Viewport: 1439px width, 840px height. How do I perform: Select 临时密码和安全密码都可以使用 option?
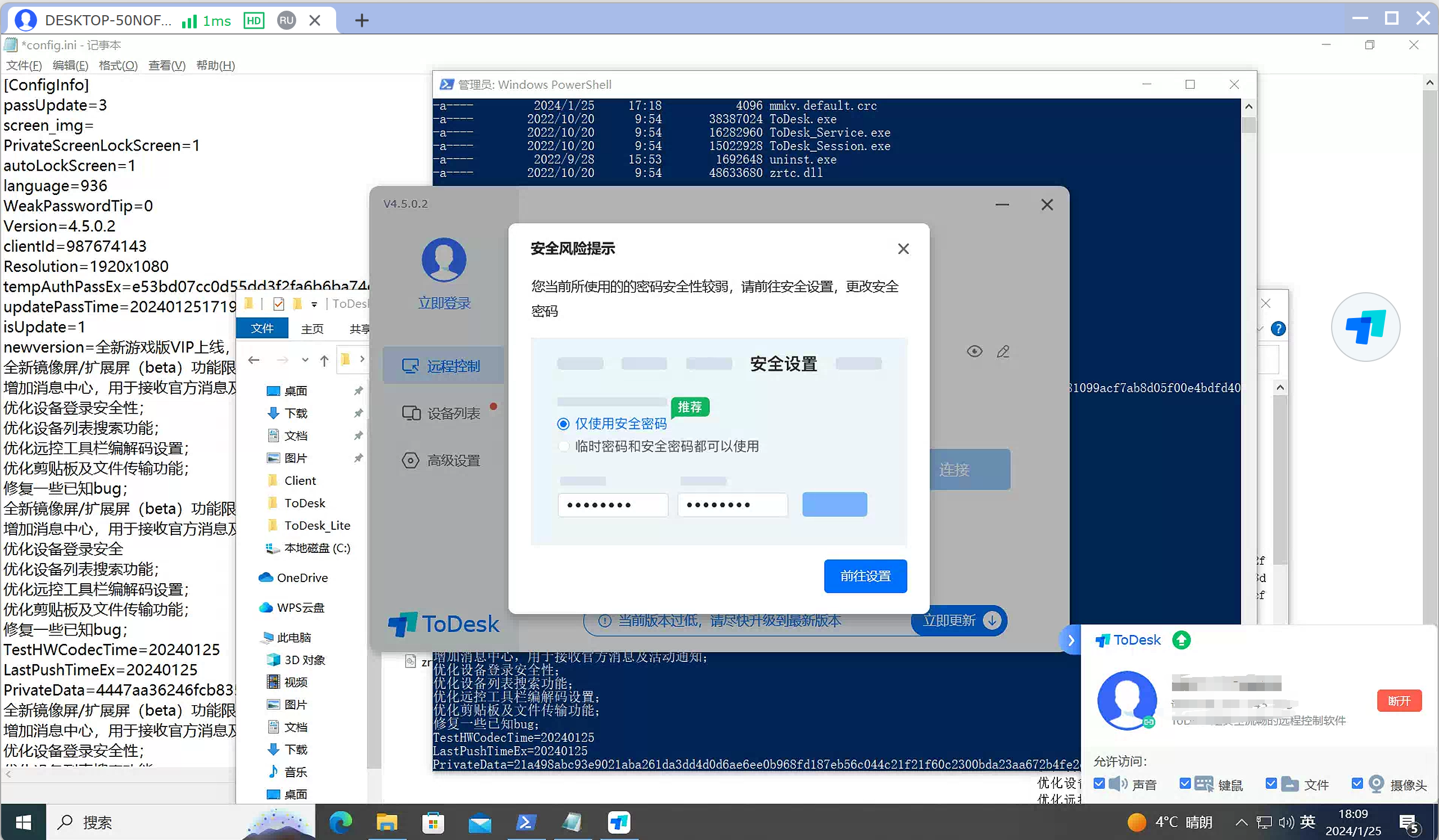tap(564, 446)
